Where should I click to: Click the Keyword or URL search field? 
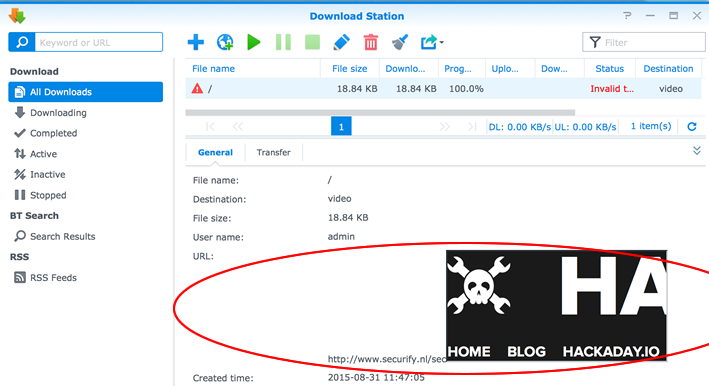99,42
